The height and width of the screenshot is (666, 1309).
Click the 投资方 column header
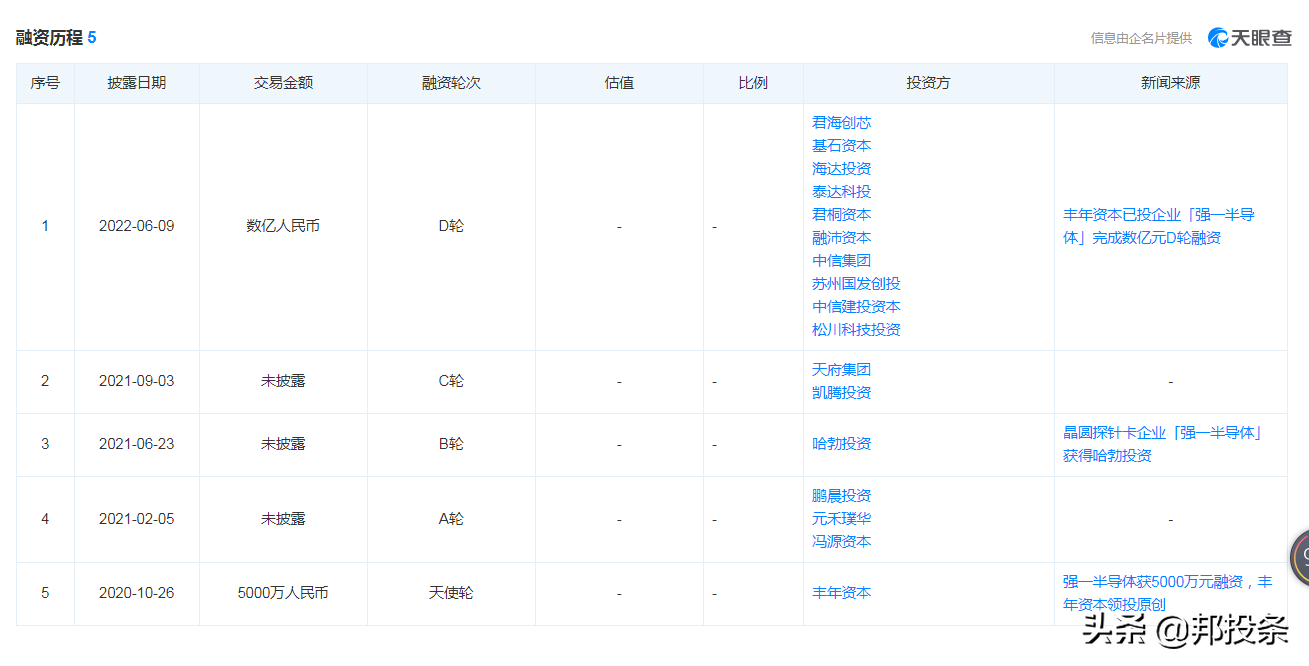(928, 83)
